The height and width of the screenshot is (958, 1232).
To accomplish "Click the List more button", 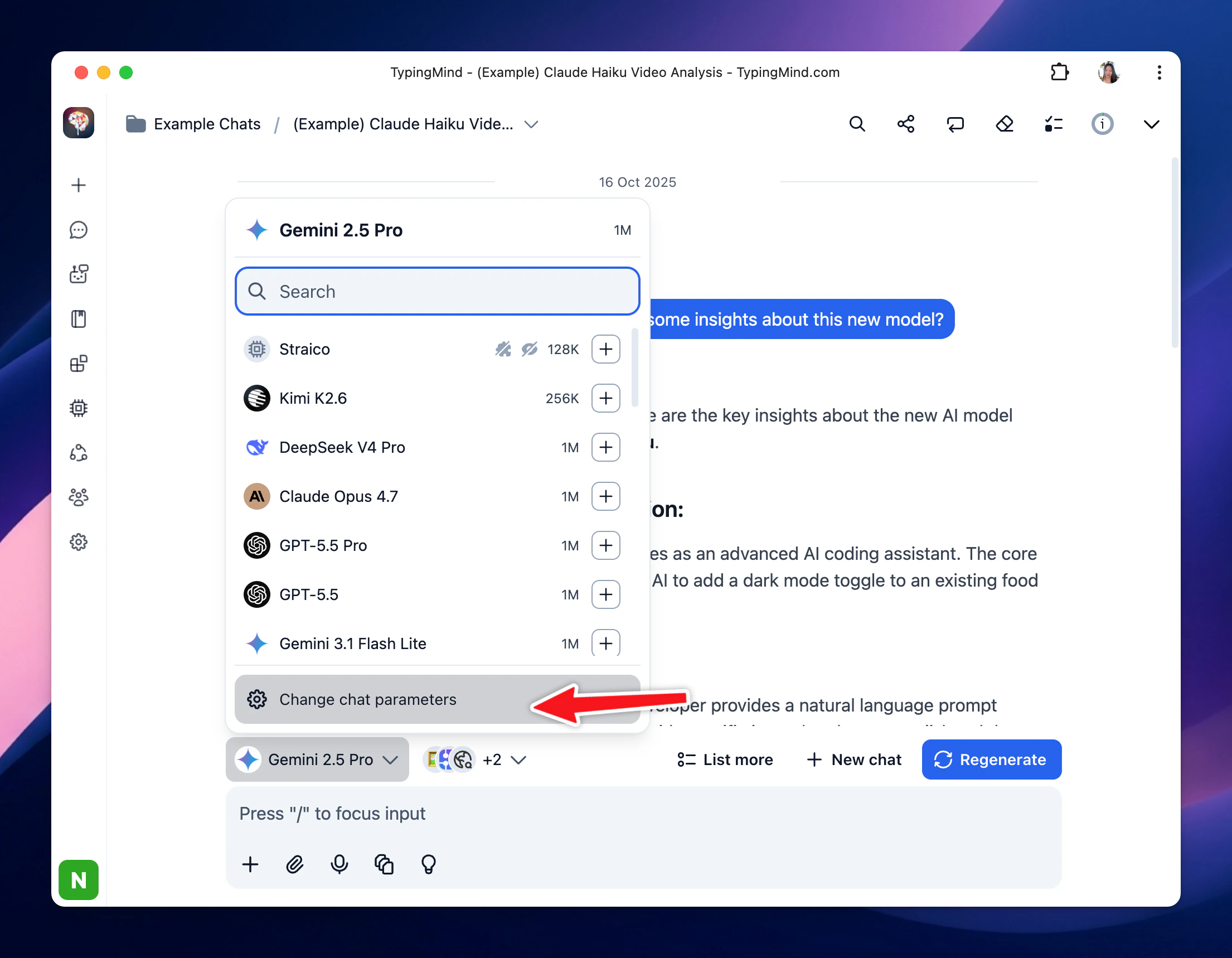I will [725, 759].
